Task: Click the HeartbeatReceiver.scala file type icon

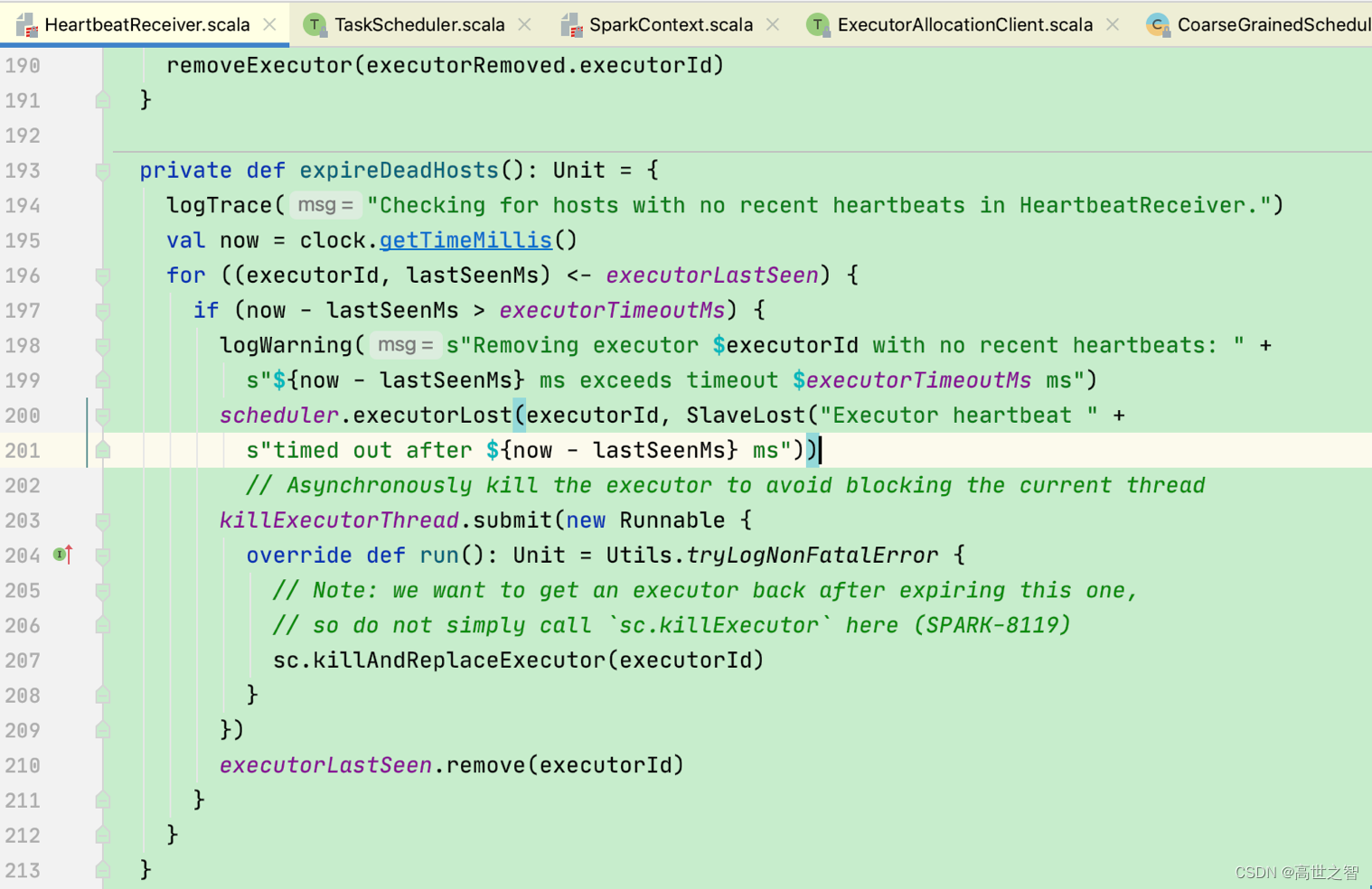Action: [x=26, y=24]
